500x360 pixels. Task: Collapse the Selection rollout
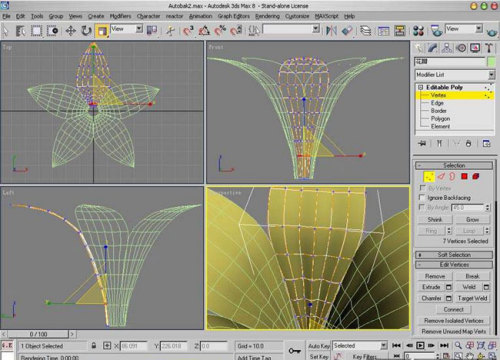(454, 165)
